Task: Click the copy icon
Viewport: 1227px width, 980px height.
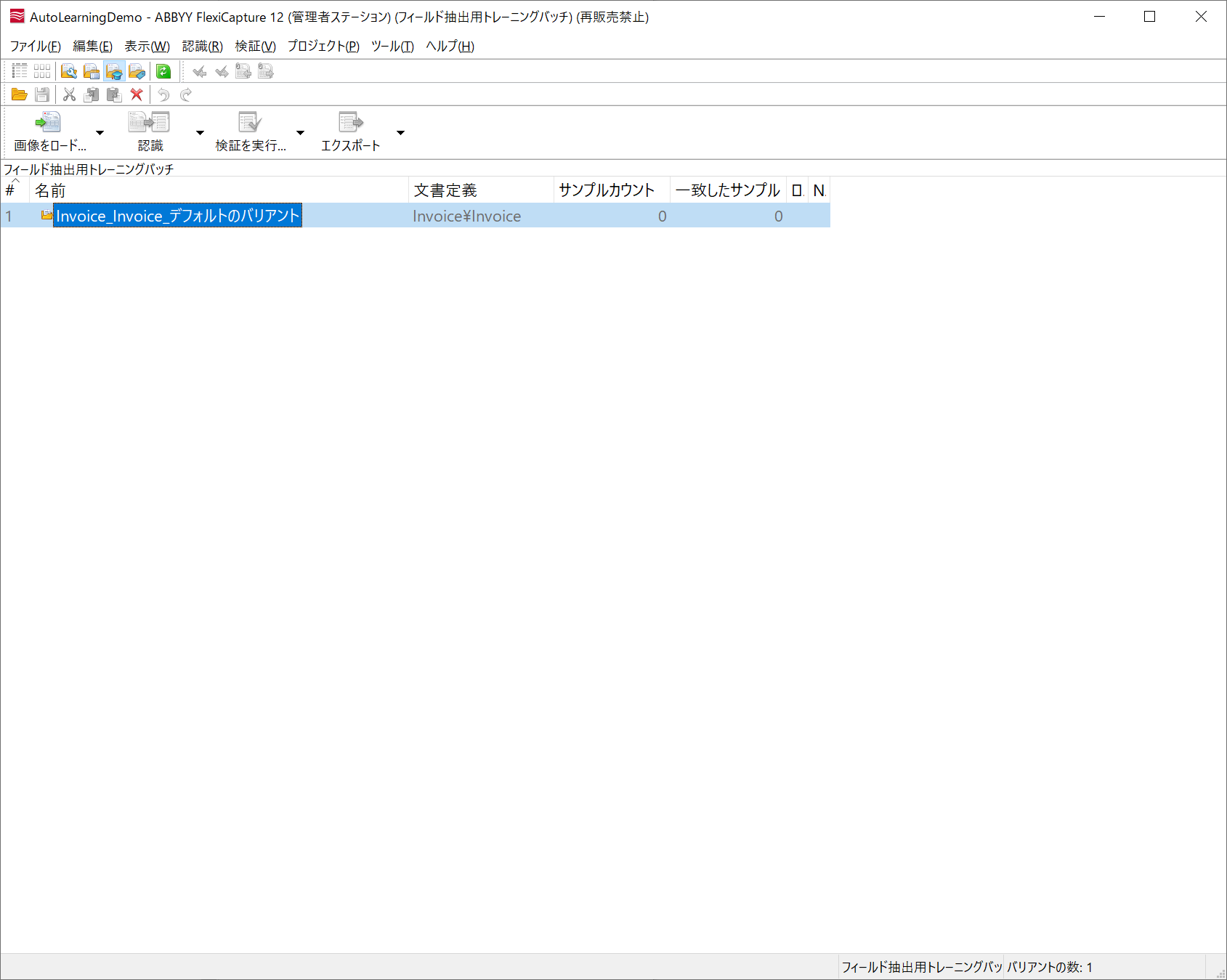Action: 92,94
